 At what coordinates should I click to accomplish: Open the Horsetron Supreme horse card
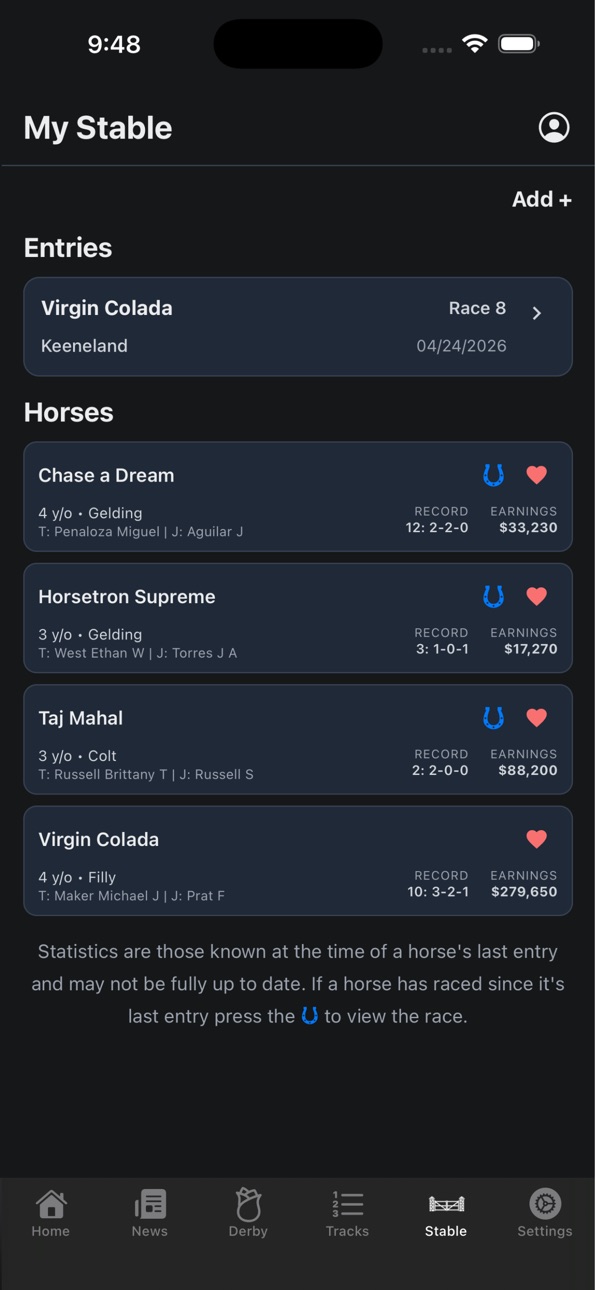[298, 618]
